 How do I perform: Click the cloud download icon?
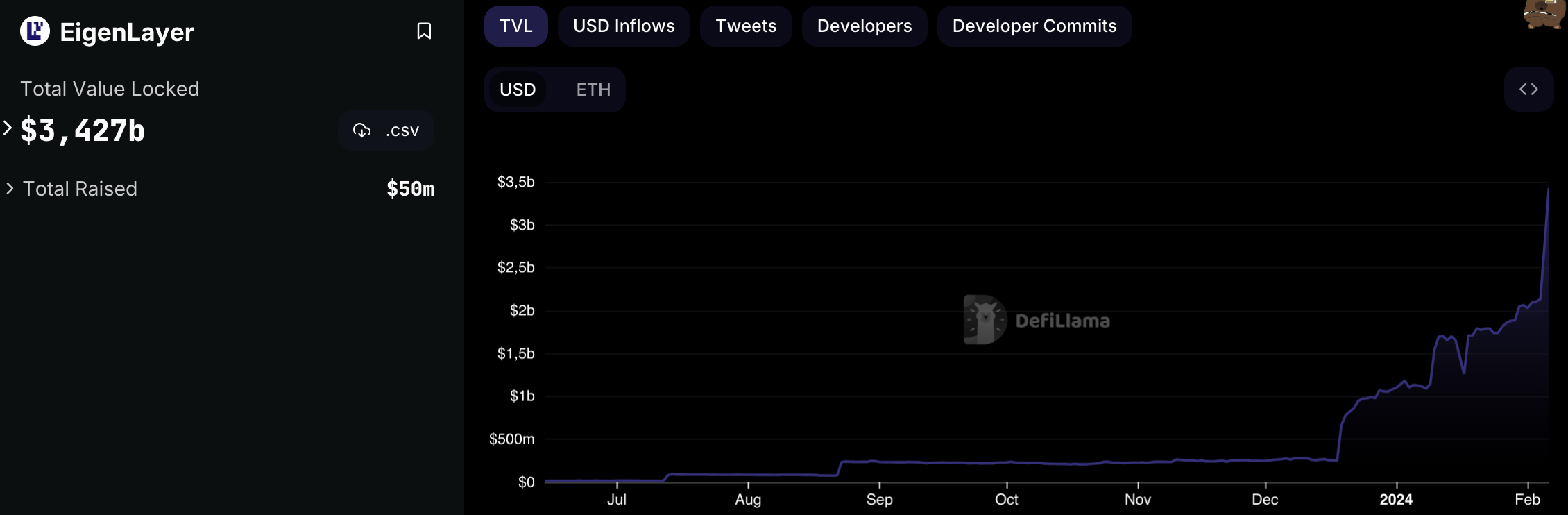point(361,130)
